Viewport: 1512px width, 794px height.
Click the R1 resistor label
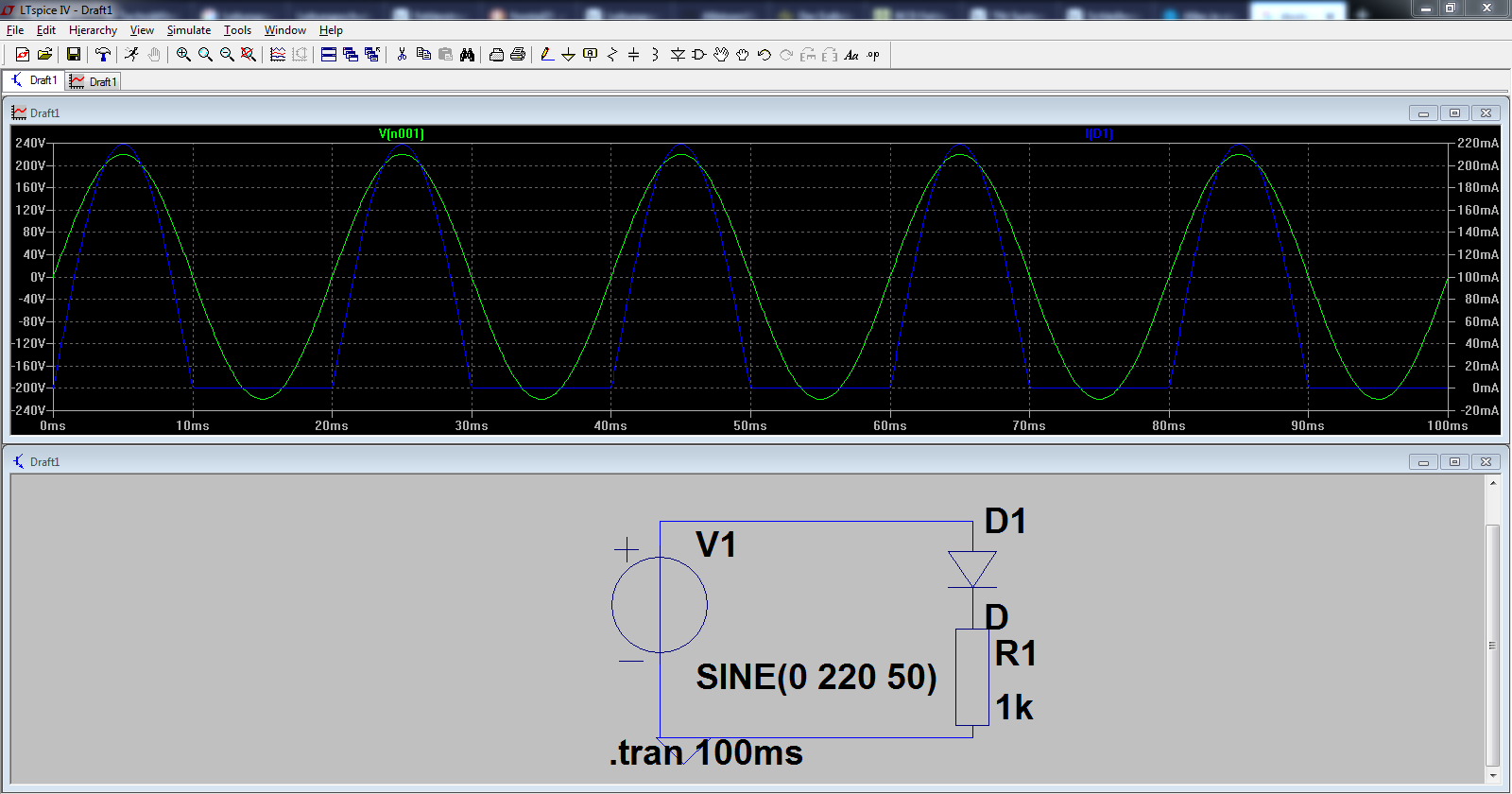[x=1016, y=653]
